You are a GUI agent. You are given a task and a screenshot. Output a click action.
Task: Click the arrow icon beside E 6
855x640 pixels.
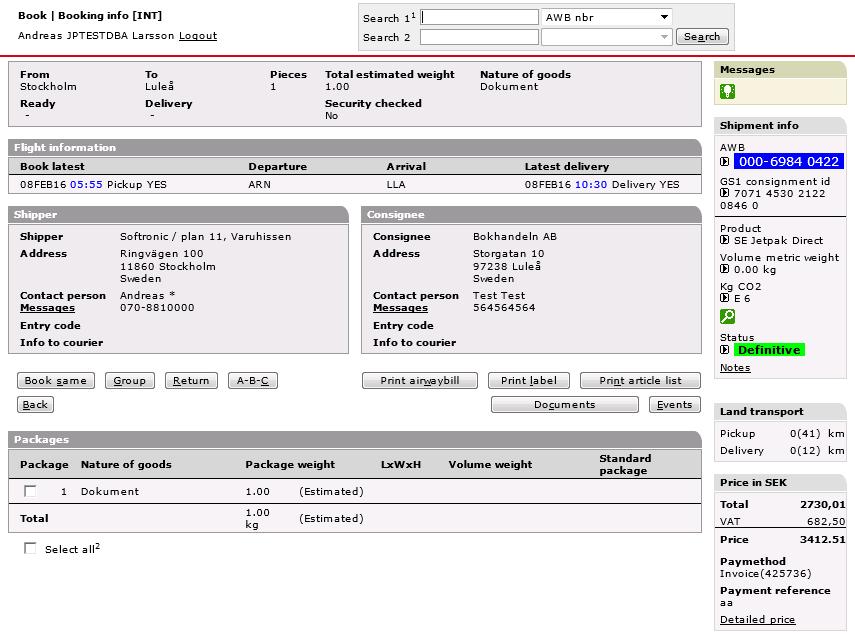point(725,298)
